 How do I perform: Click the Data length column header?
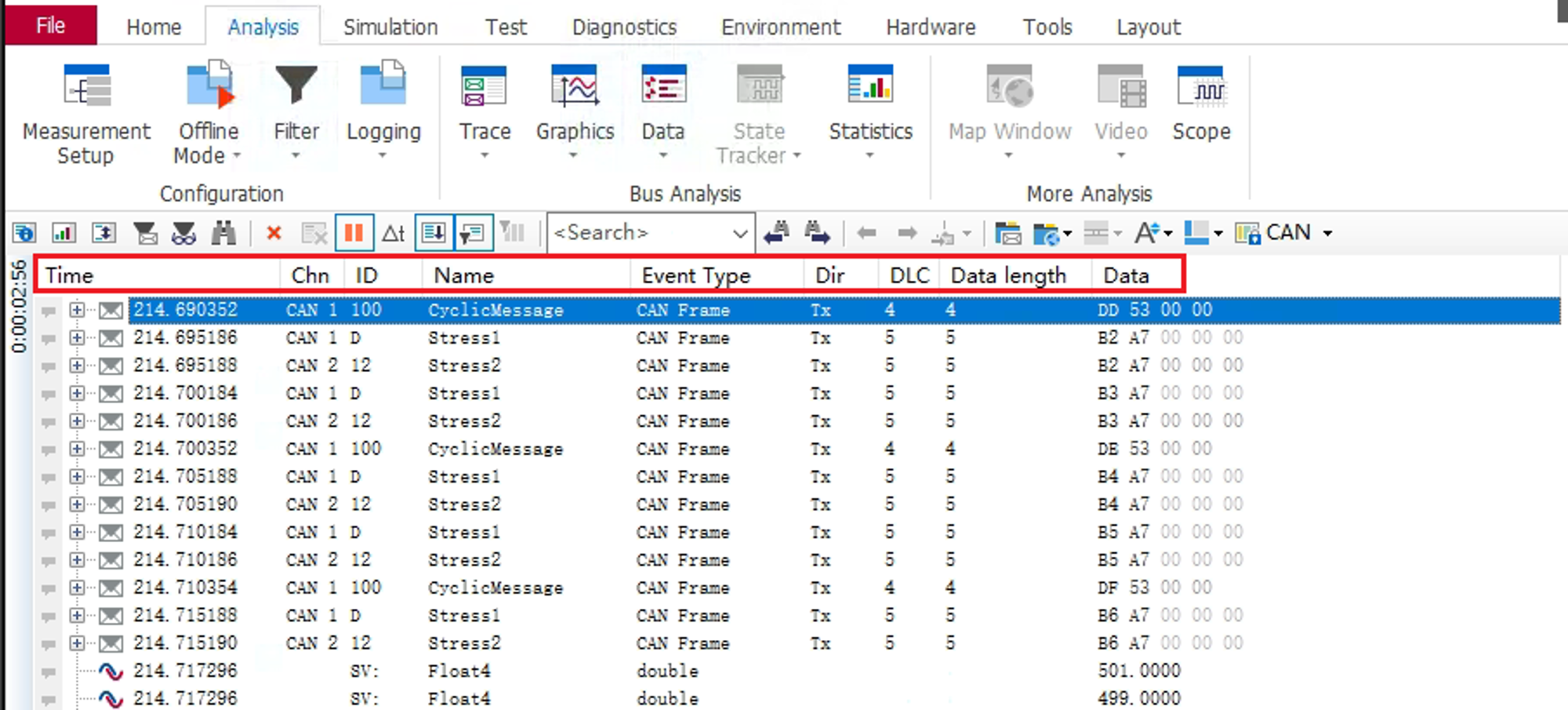[1008, 275]
